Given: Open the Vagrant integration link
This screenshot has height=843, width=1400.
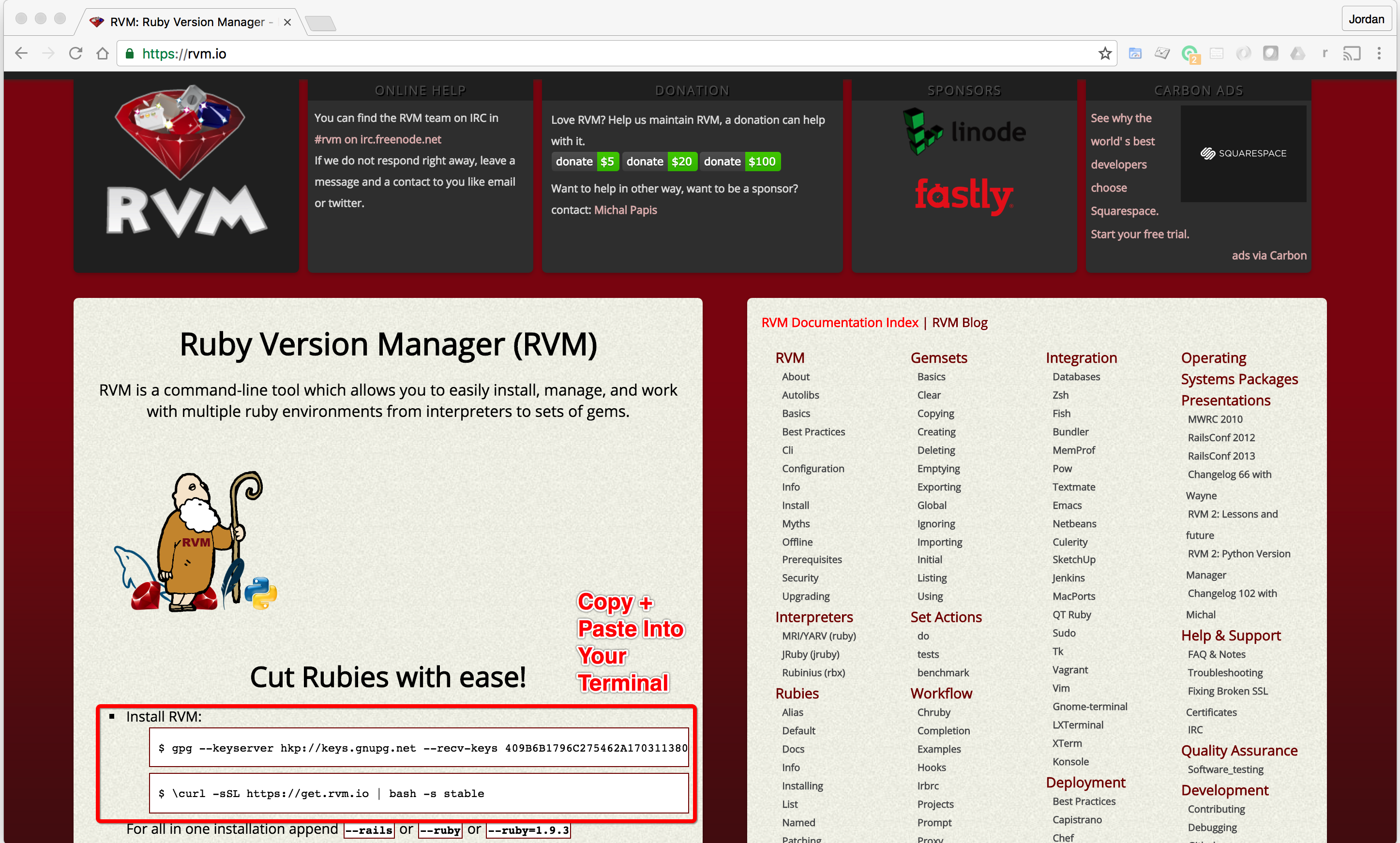Looking at the screenshot, I should 1070,669.
